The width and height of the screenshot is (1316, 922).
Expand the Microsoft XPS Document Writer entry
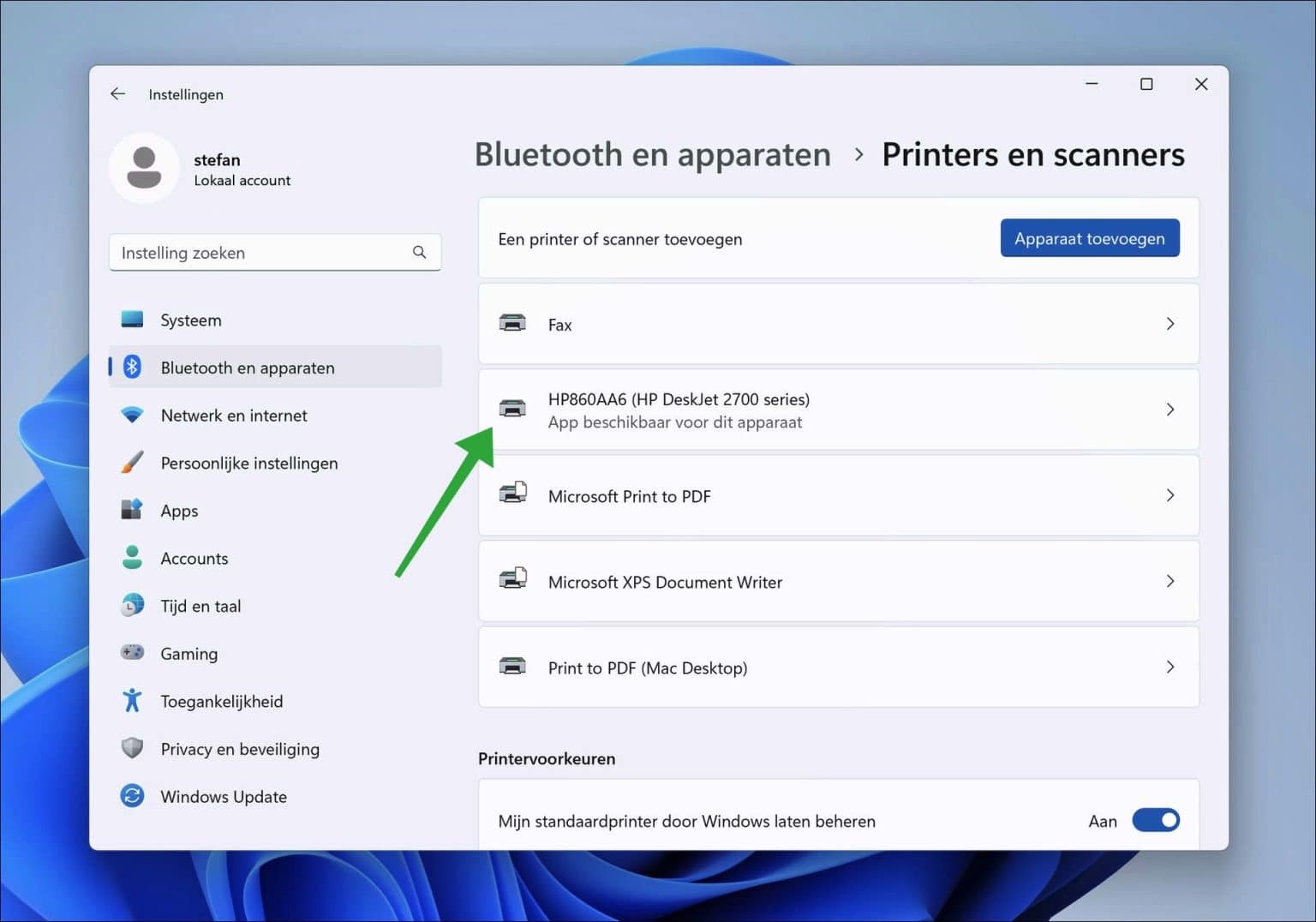click(1170, 581)
